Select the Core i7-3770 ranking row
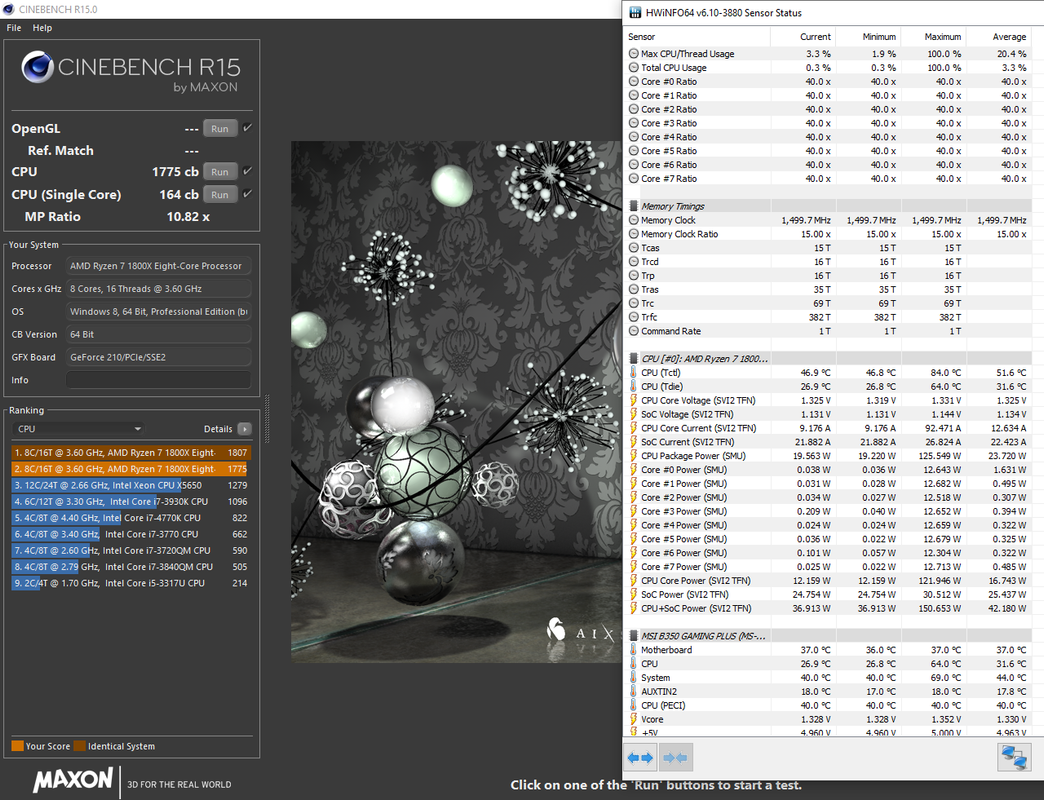1044x800 pixels. 130,534
